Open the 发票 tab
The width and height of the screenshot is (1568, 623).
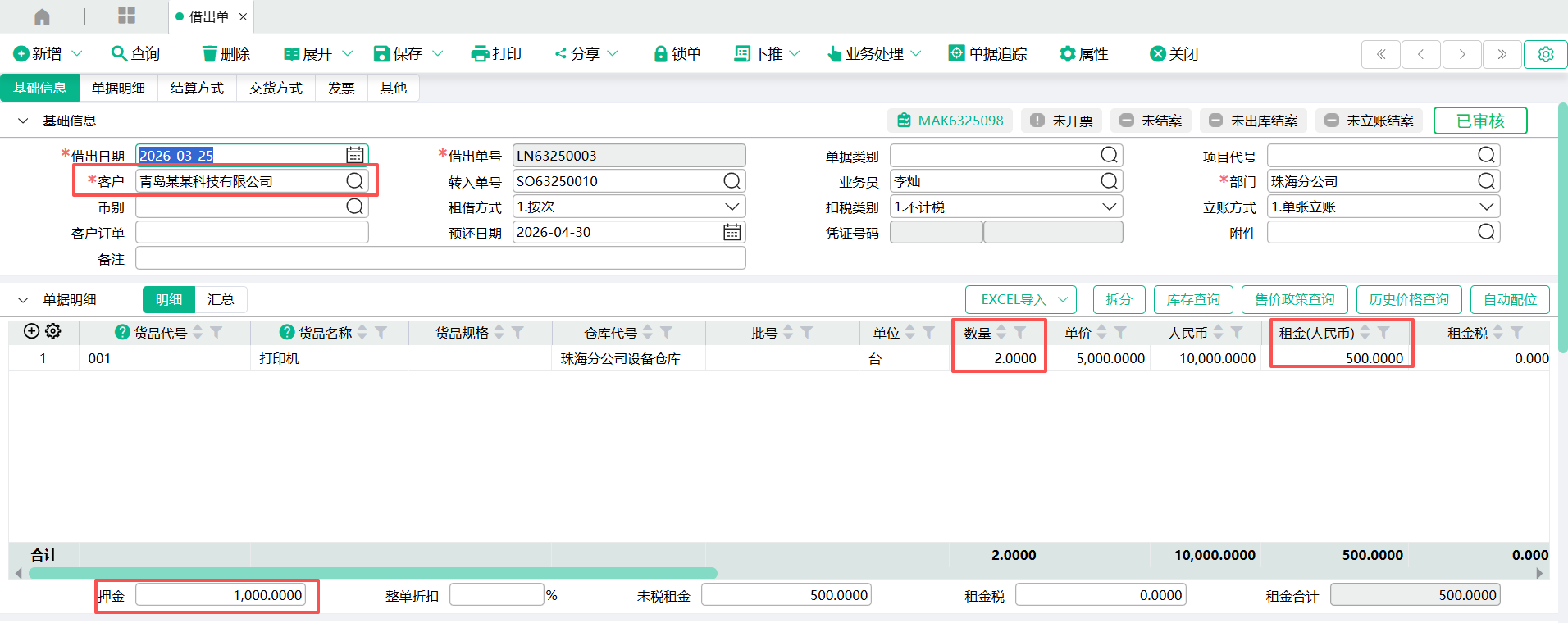point(341,89)
